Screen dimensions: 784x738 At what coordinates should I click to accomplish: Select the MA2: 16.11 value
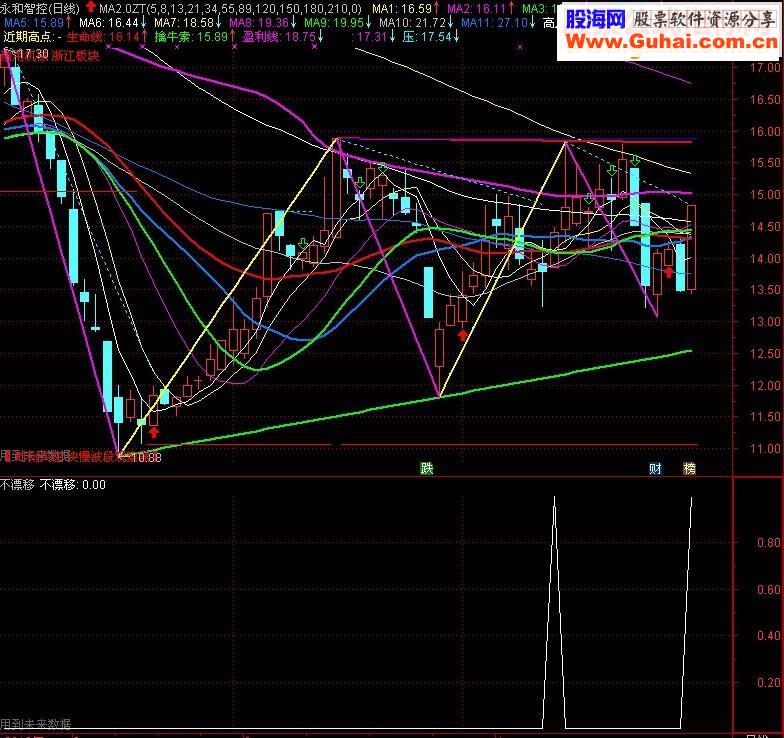coord(476,8)
